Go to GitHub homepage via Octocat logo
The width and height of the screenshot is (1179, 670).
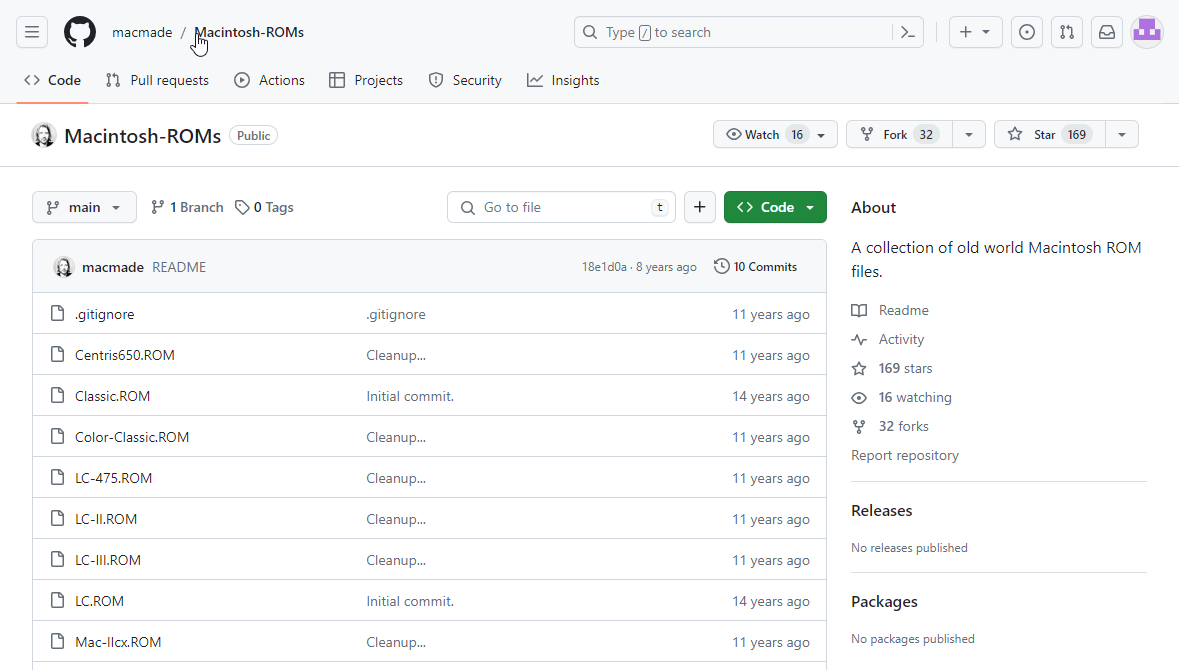(x=80, y=32)
